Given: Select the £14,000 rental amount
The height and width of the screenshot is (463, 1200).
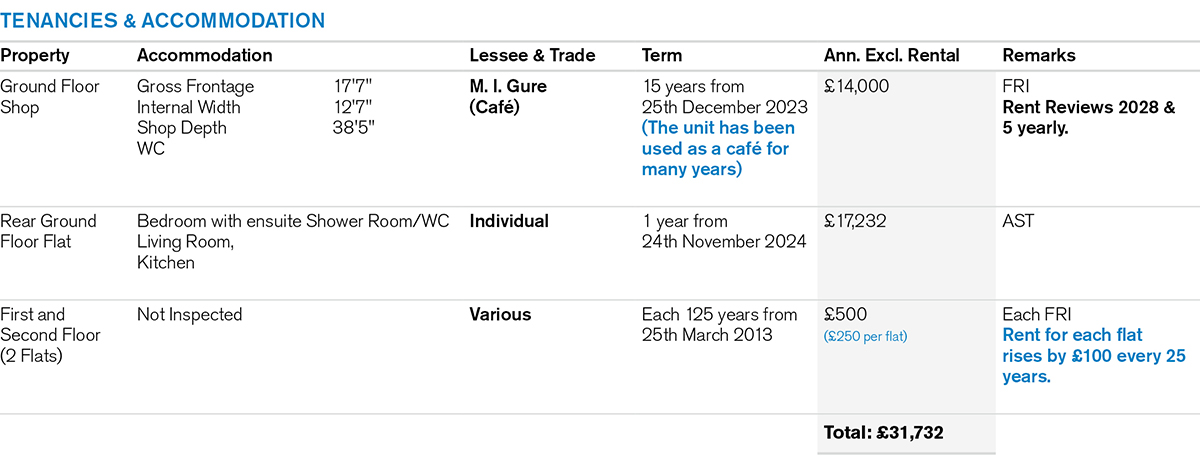Looking at the screenshot, I should point(856,87).
